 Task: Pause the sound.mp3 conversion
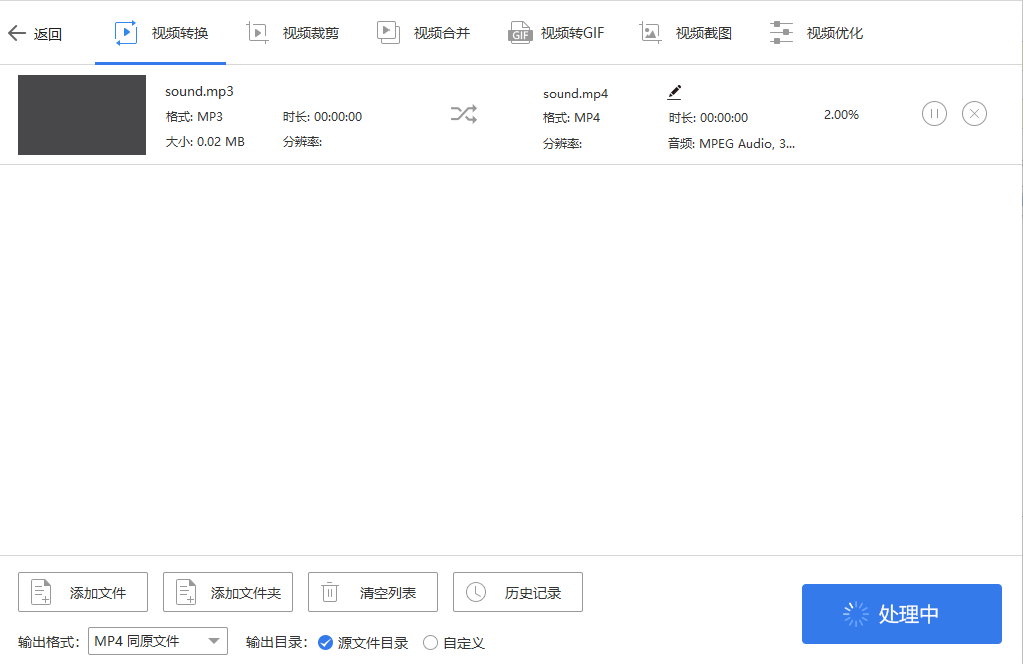pyautogui.click(x=934, y=114)
